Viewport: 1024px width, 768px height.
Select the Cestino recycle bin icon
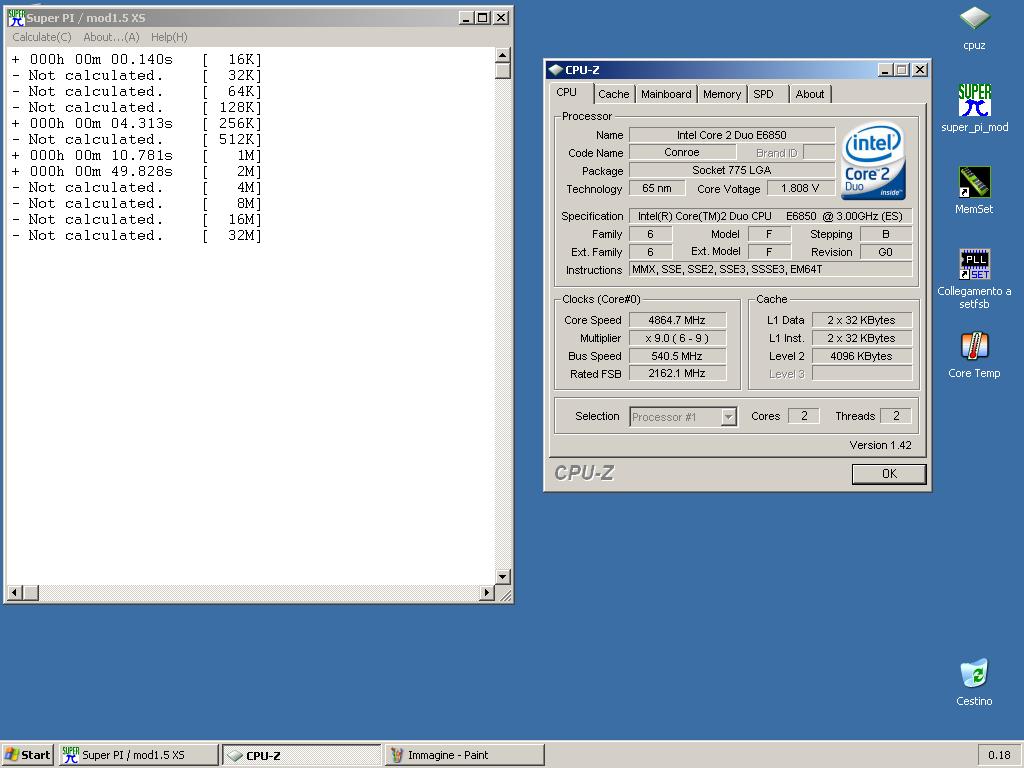click(x=974, y=682)
